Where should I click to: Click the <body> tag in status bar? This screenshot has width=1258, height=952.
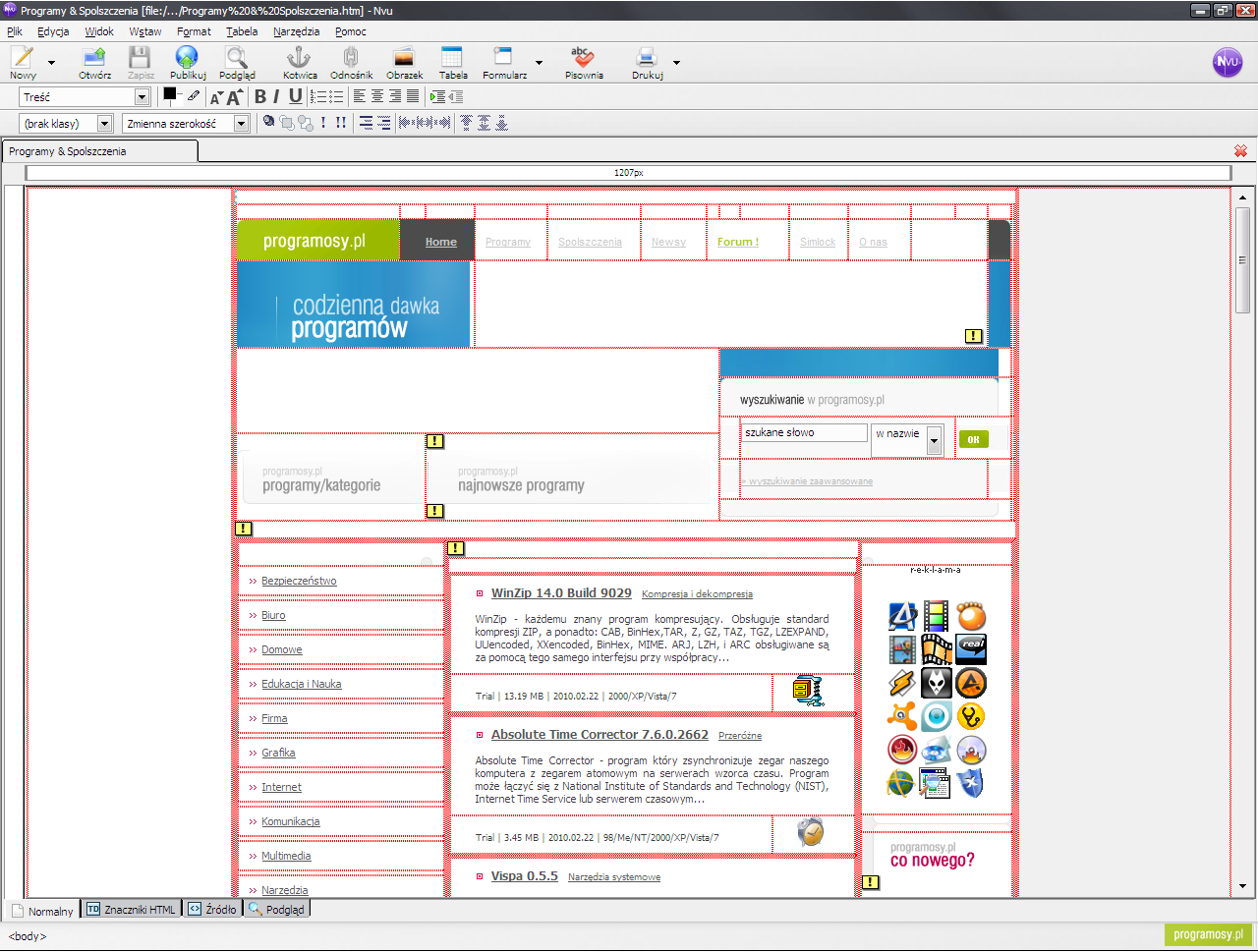tap(28, 936)
